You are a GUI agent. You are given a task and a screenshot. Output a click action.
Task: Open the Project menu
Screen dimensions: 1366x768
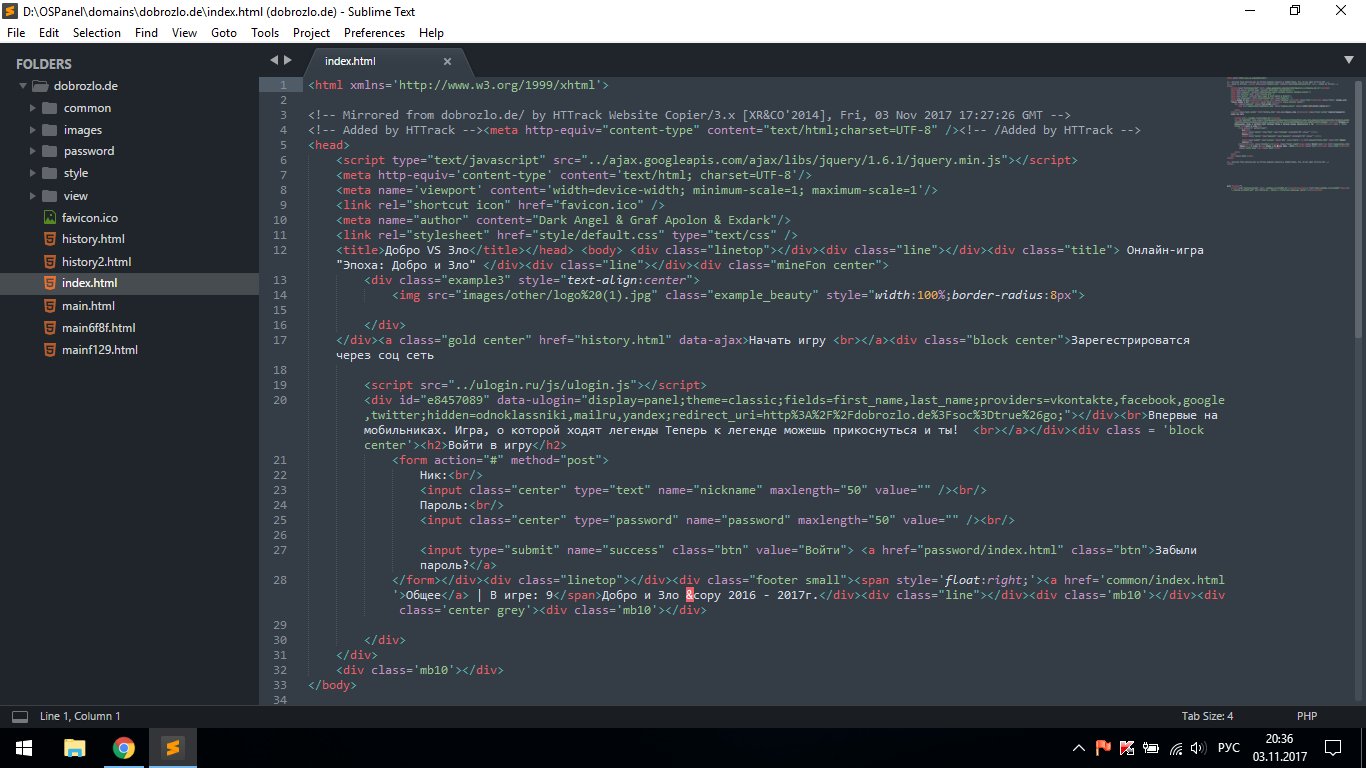[312, 33]
